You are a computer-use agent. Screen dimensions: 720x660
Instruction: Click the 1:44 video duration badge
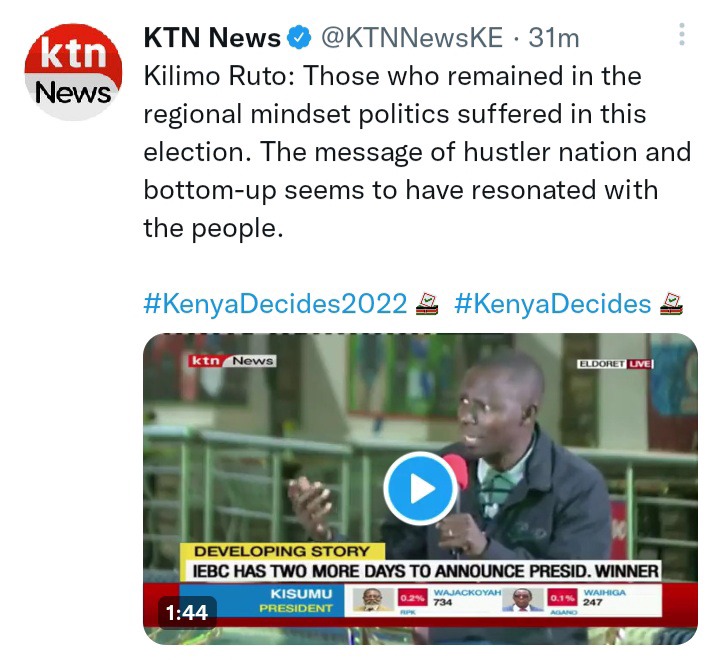coord(187,612)
